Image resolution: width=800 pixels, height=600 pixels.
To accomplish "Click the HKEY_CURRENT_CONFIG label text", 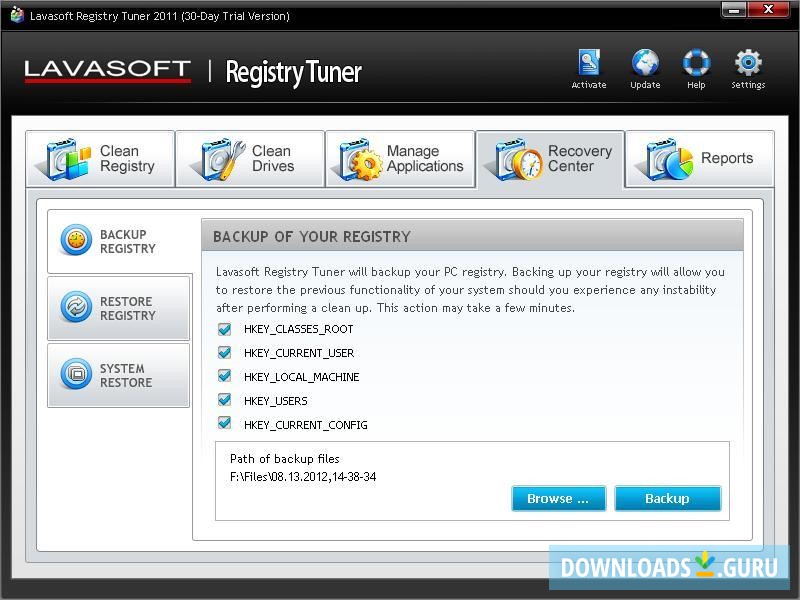I will (x=306, y=425).
